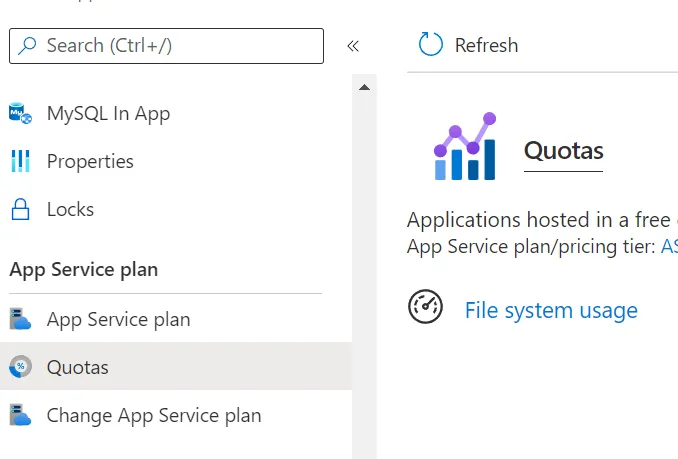
Task: Collapse the sidebar with double chevron
Action: point(352,46)
